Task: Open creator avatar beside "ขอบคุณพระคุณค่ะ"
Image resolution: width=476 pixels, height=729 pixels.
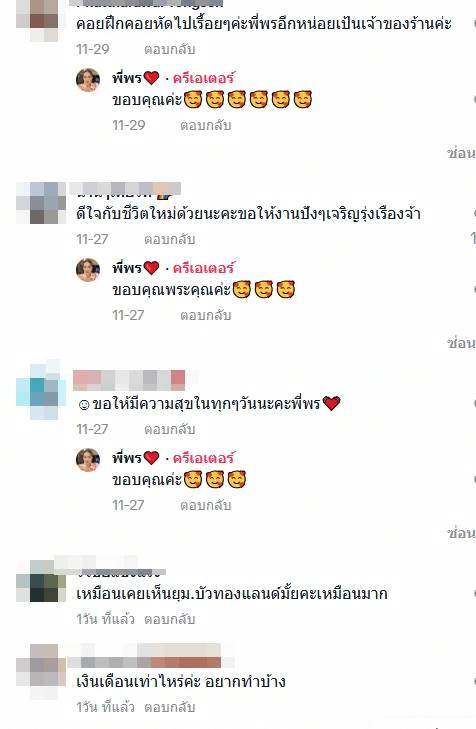Action: click(88, 270)
